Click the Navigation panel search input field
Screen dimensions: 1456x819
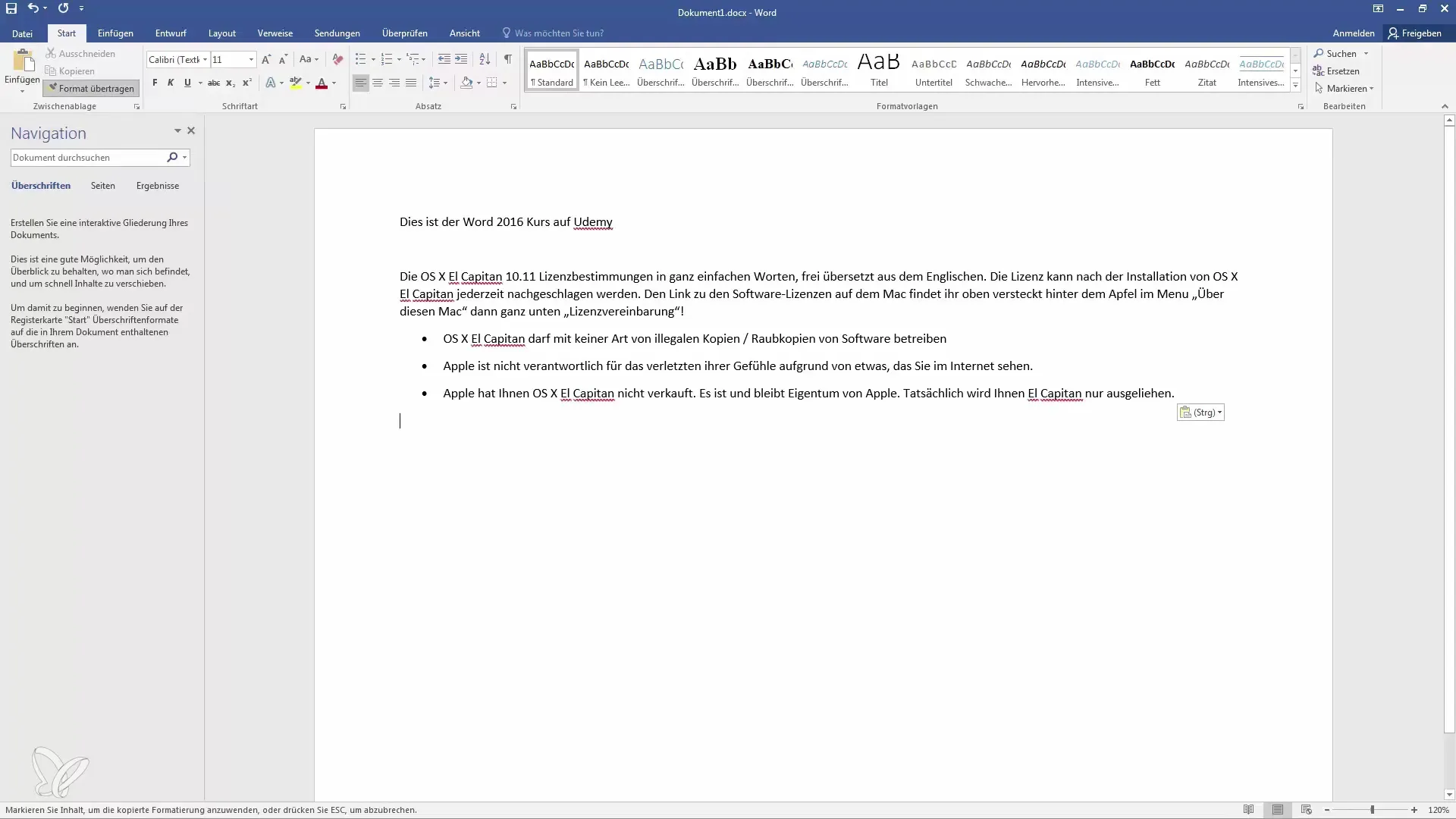pyautogui.click(x=89, y=157)
